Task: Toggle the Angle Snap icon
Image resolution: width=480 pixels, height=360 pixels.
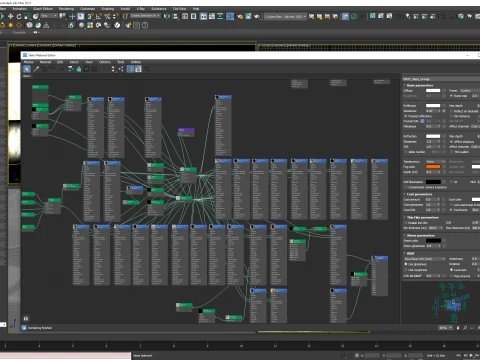Action: pyautogui.click(x=99, y=16)
